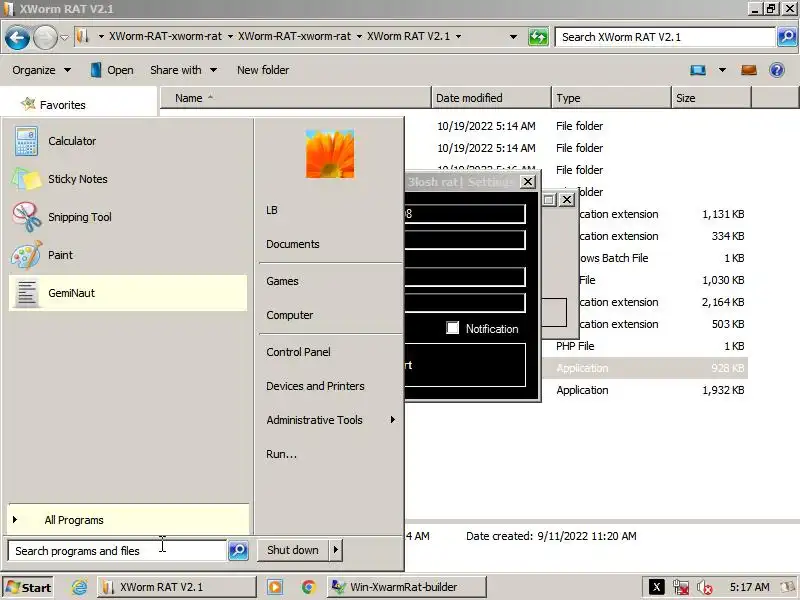Click the Start menu search magnifier button
The width and height of the screenshot is (800, 600).
click(x=238, y=551)
